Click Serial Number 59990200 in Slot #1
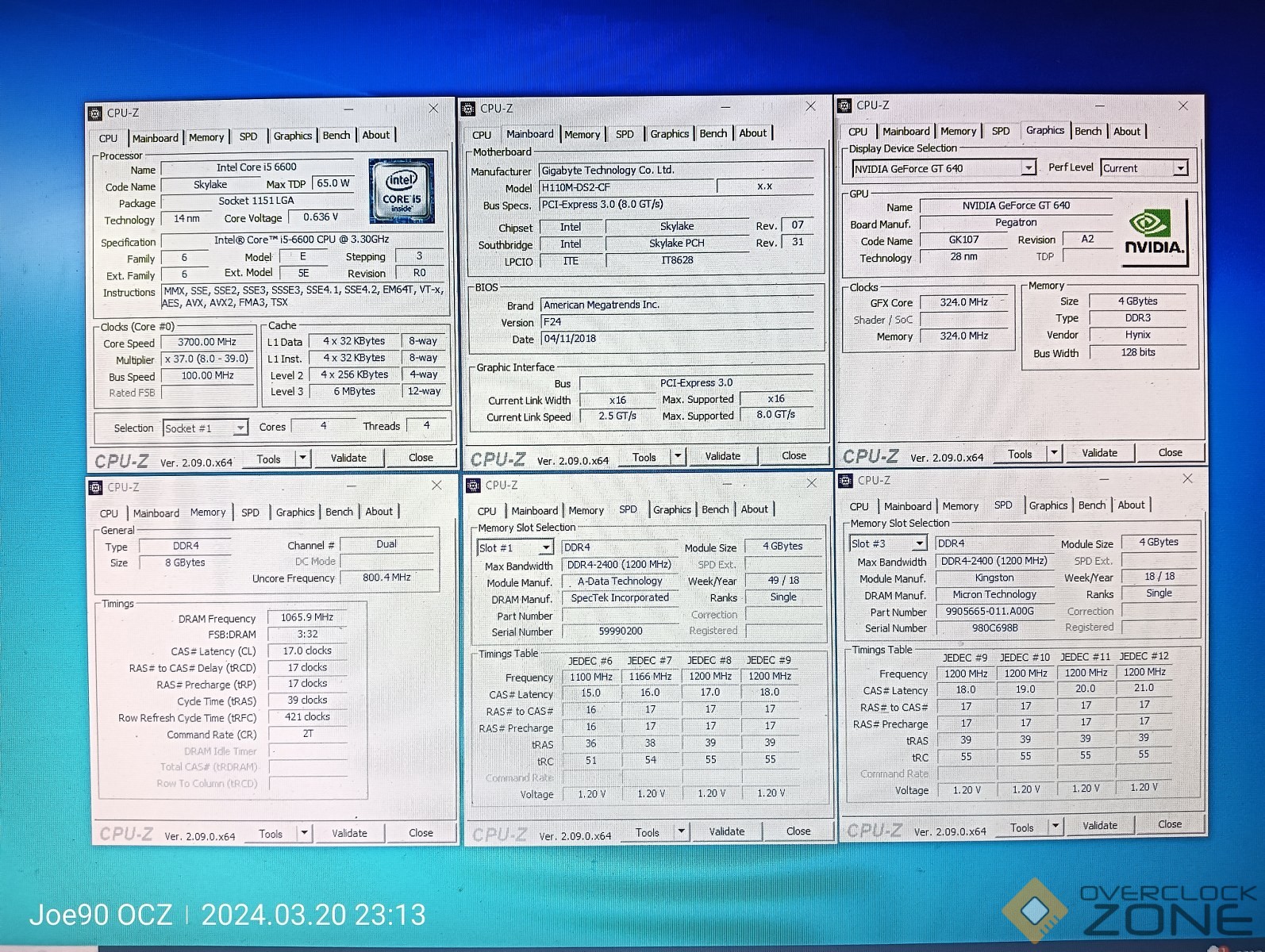This screenshot has height=952, width=1265. (x=621, y=631)
